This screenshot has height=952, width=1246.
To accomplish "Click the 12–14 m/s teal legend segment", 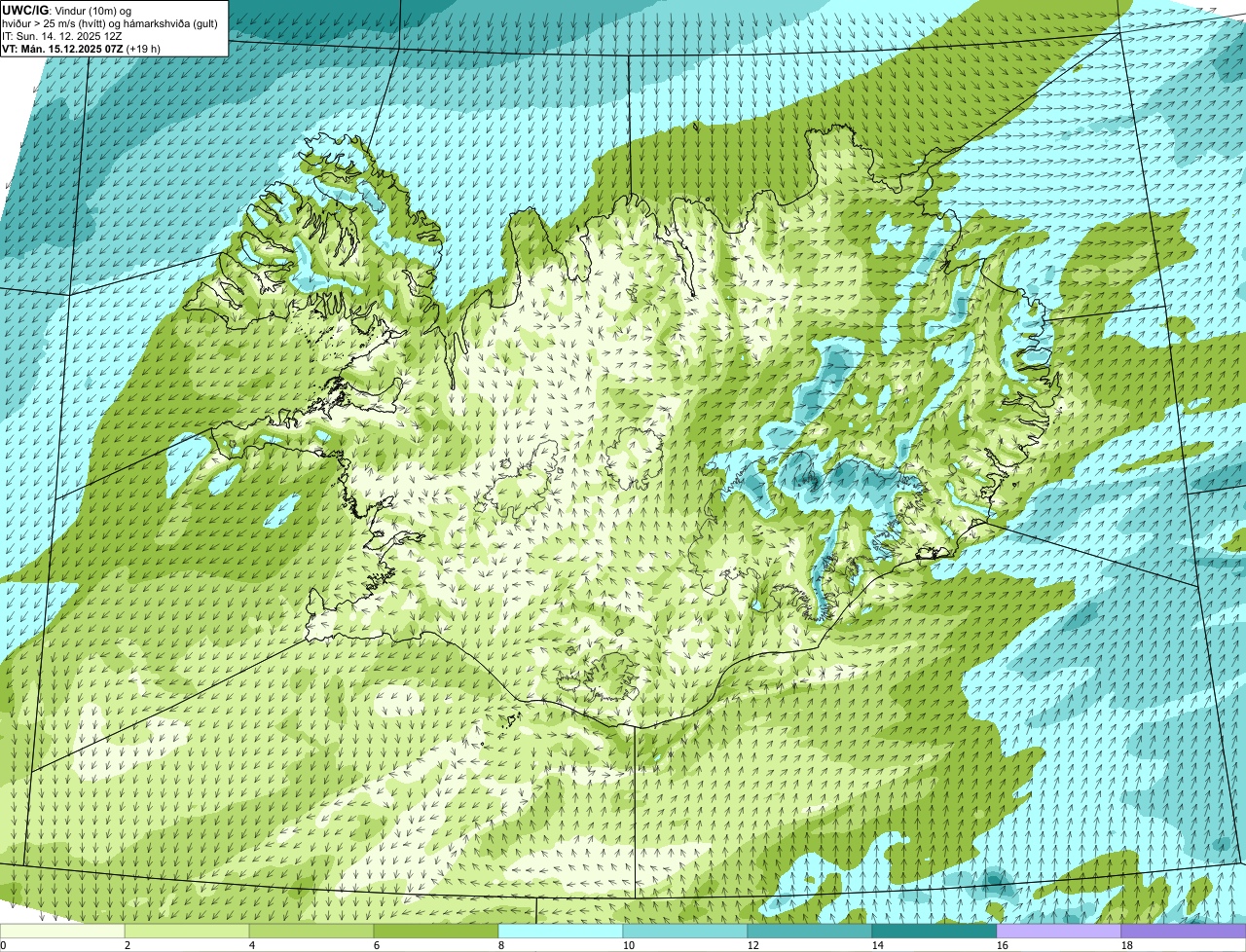I will click(x=810, y=932).
